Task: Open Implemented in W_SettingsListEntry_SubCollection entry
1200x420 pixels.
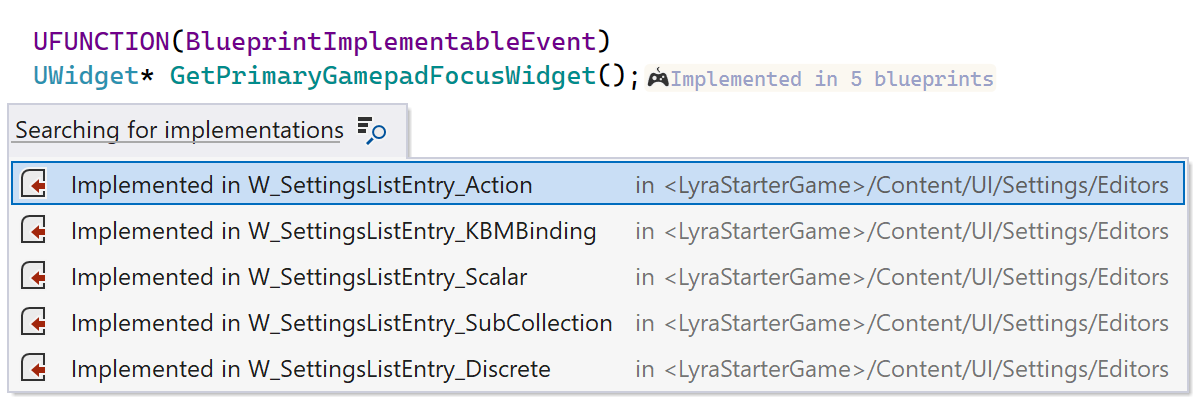Action: point(341,323)
